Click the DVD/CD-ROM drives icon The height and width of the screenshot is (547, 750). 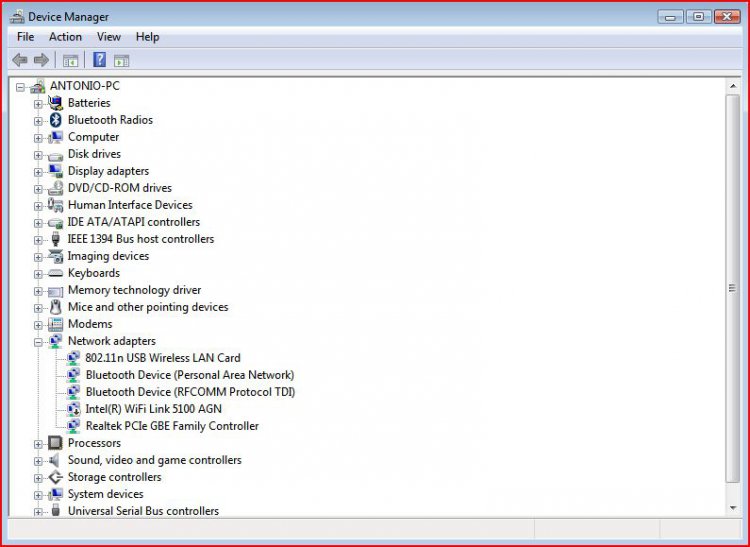(x=55, y=188)
